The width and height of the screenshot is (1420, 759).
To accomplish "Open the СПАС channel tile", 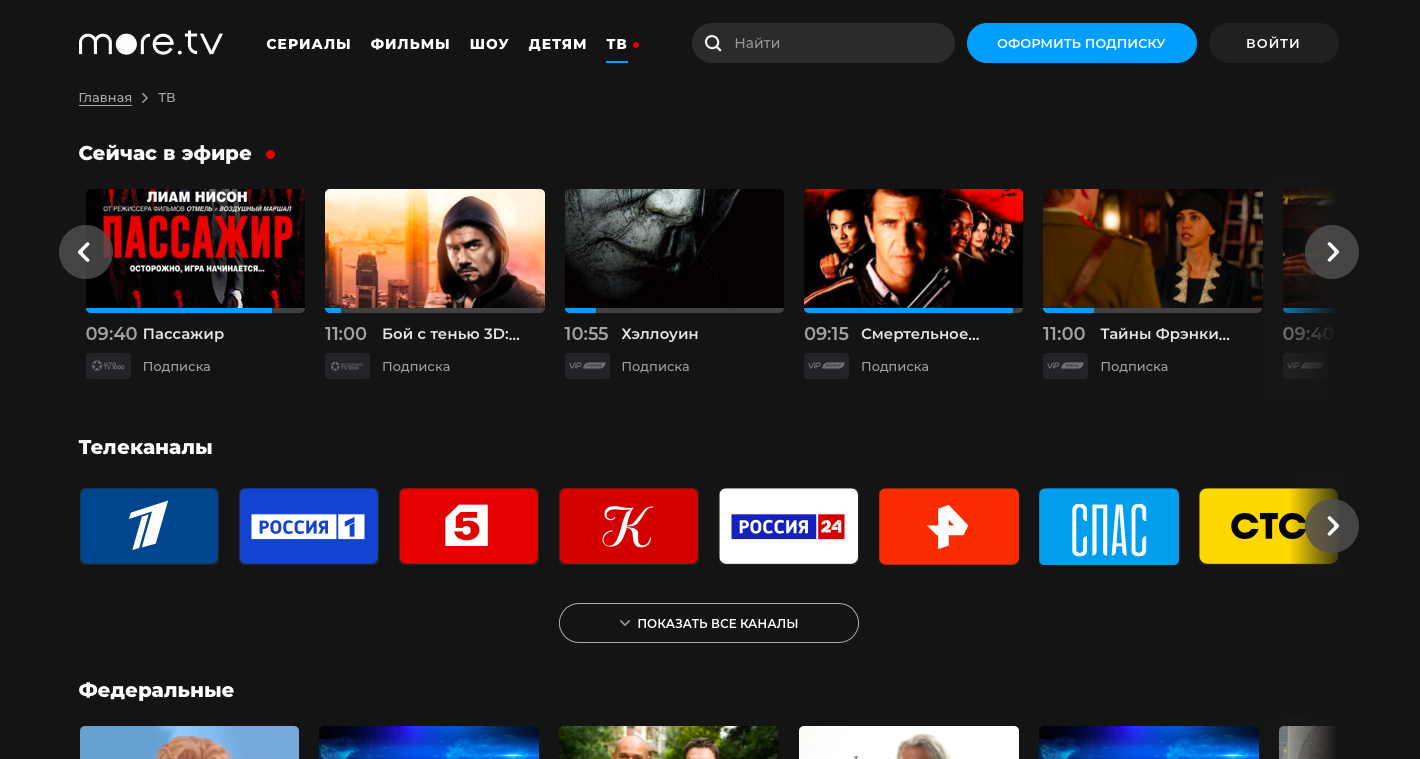I will [1109, 526].
